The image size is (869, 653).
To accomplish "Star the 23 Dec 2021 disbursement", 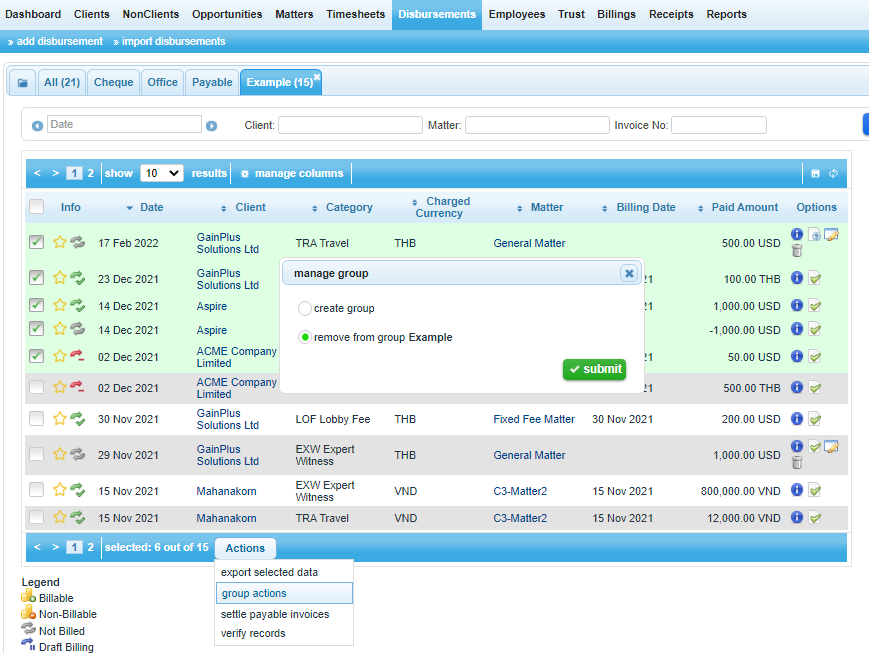I will coord(60,278).
